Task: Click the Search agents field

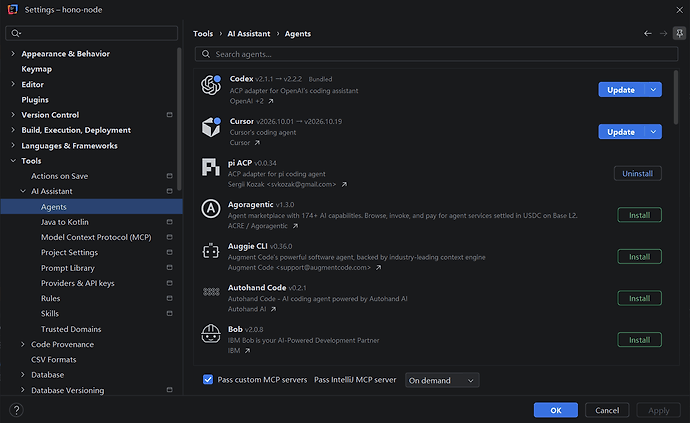Action: [x=437, y=54]
